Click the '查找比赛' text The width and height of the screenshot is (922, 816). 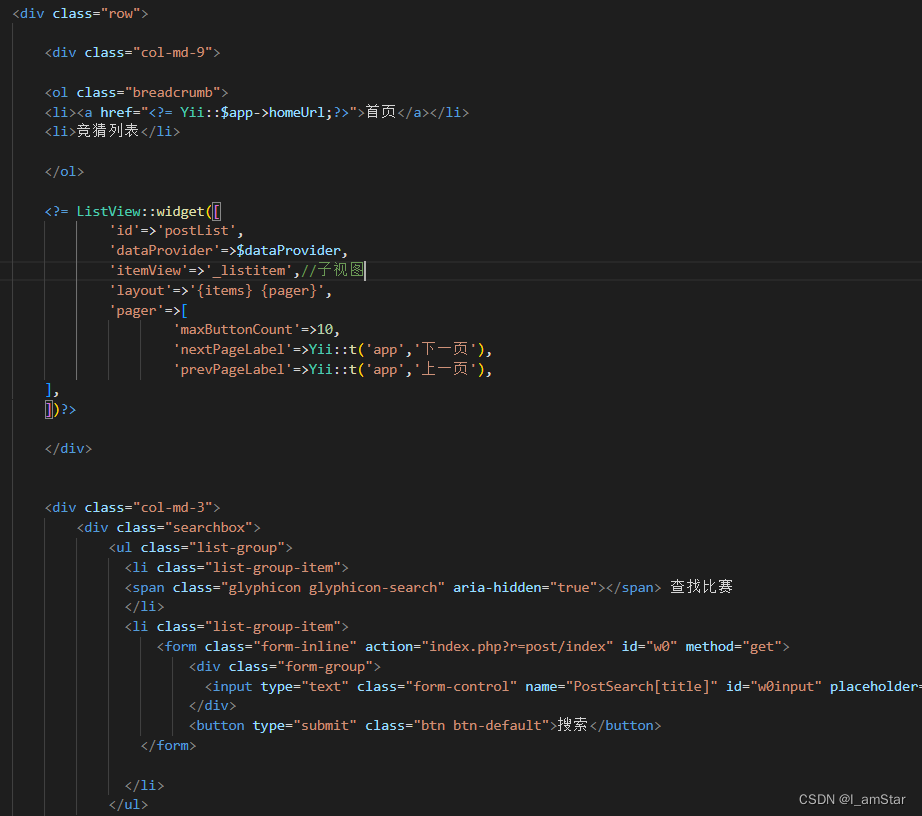[701, 587]
